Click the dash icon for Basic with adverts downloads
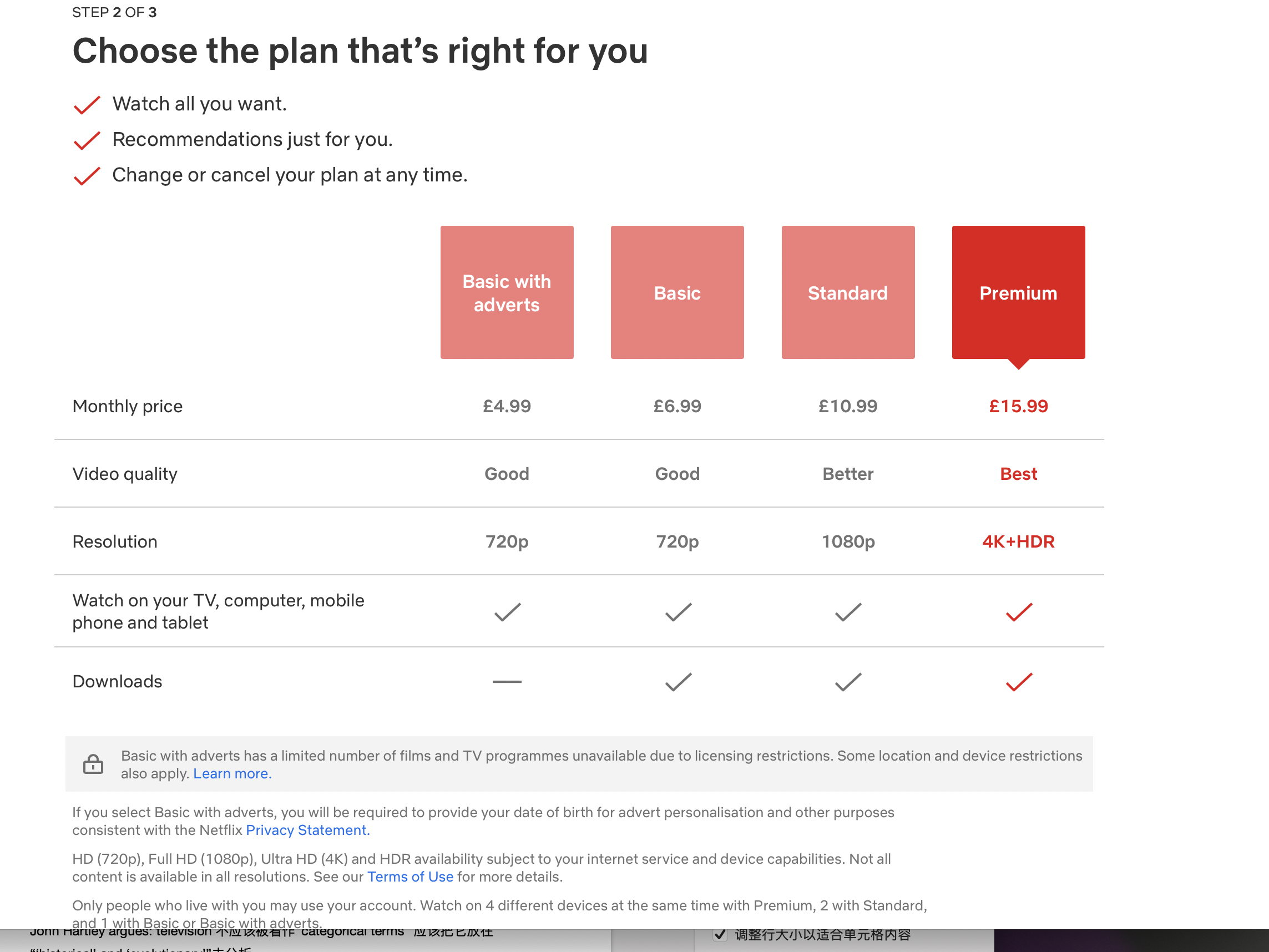 click(507, 681)
